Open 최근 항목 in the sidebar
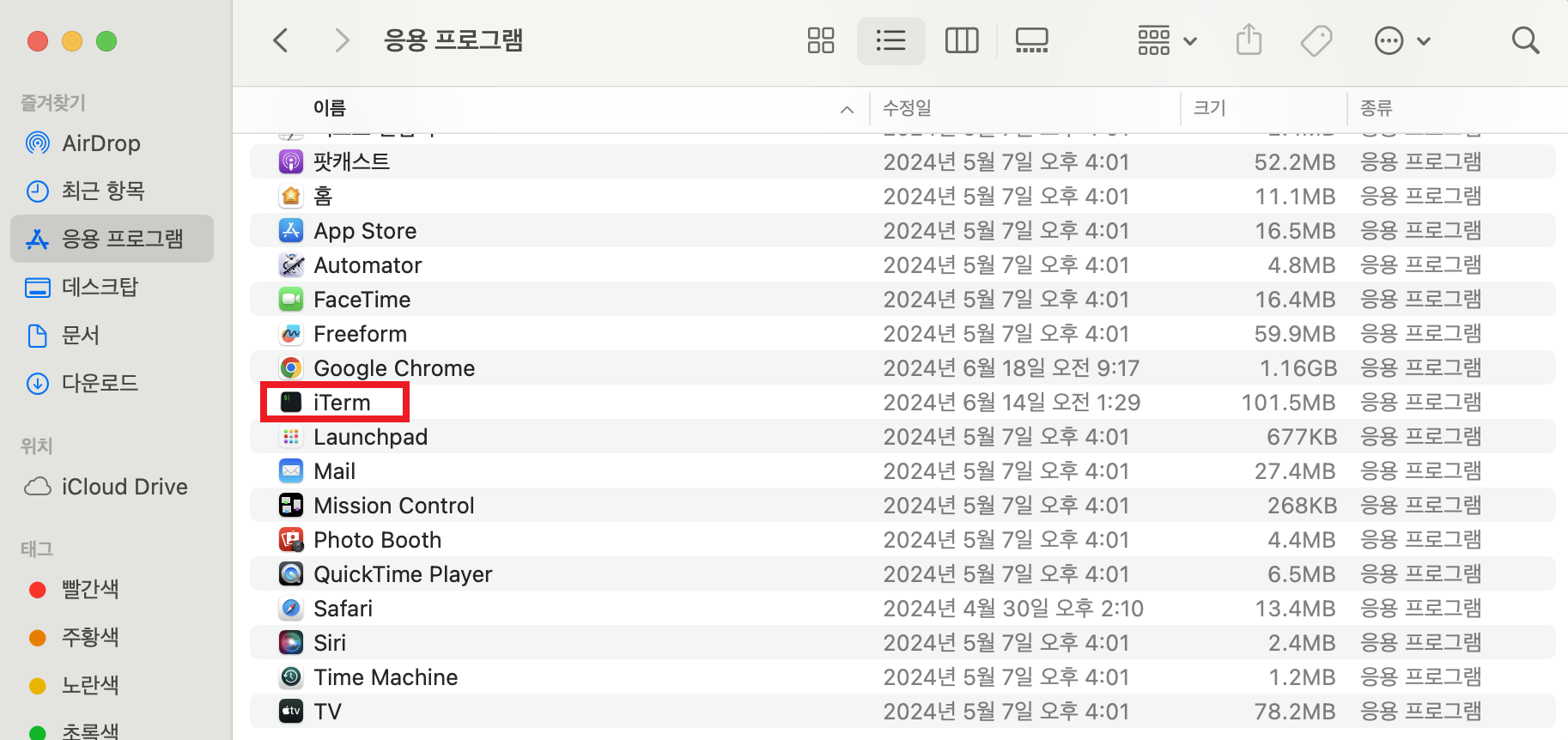 tap(112, 191)
